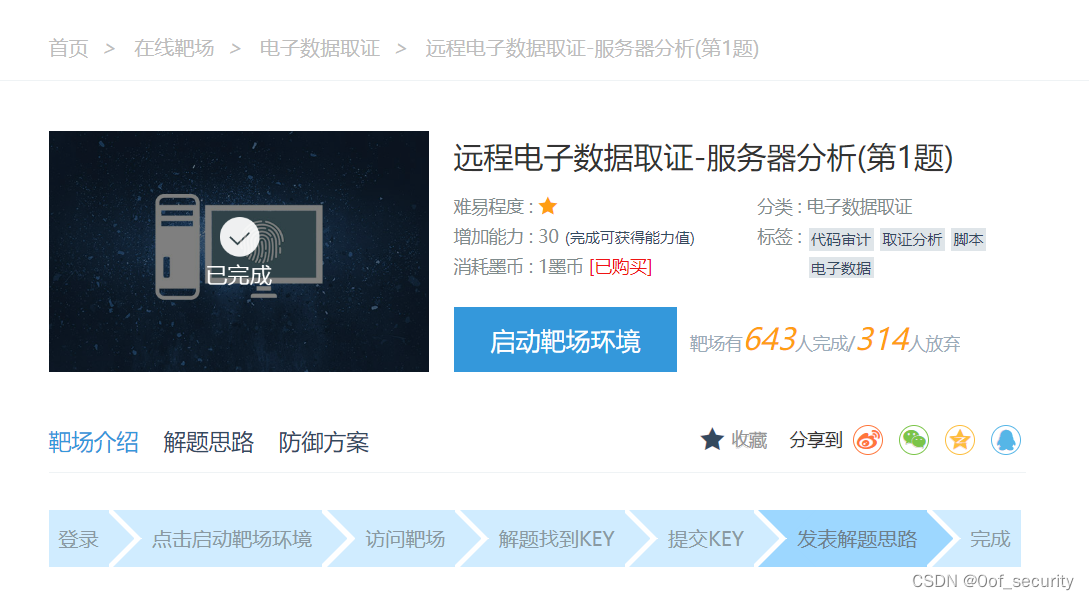
Task: Click the 访问靶场 step
Action: tap(405, 539)
